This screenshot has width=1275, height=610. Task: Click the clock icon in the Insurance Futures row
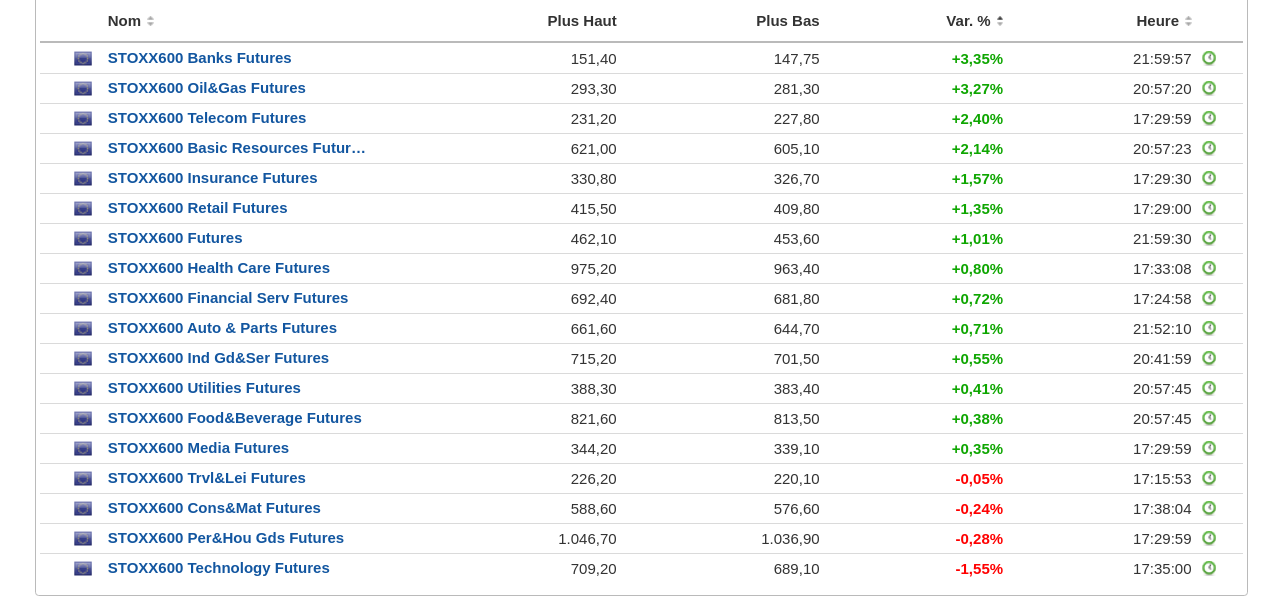(x=1209, y=178)
